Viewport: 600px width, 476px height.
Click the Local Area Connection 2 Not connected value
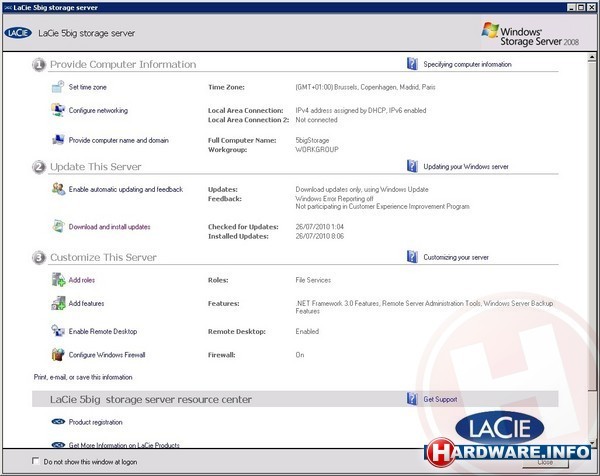point(316,120)
